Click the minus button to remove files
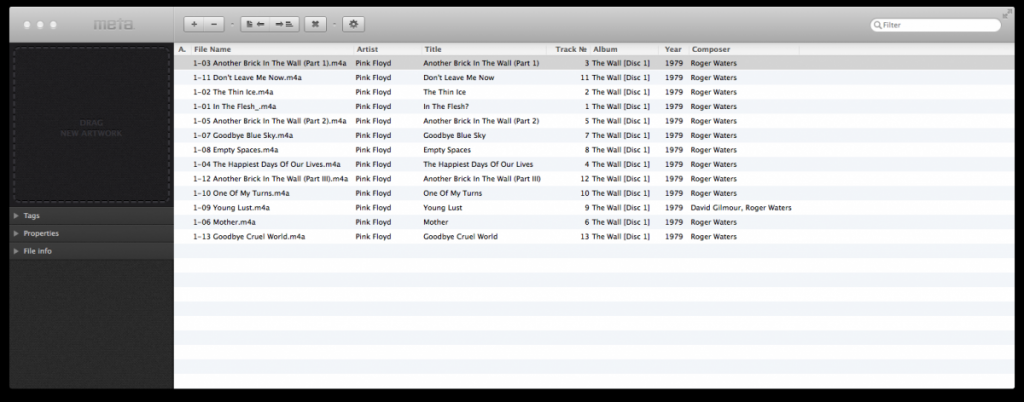This screenshot has height=402, width=1024. [215, 23]
